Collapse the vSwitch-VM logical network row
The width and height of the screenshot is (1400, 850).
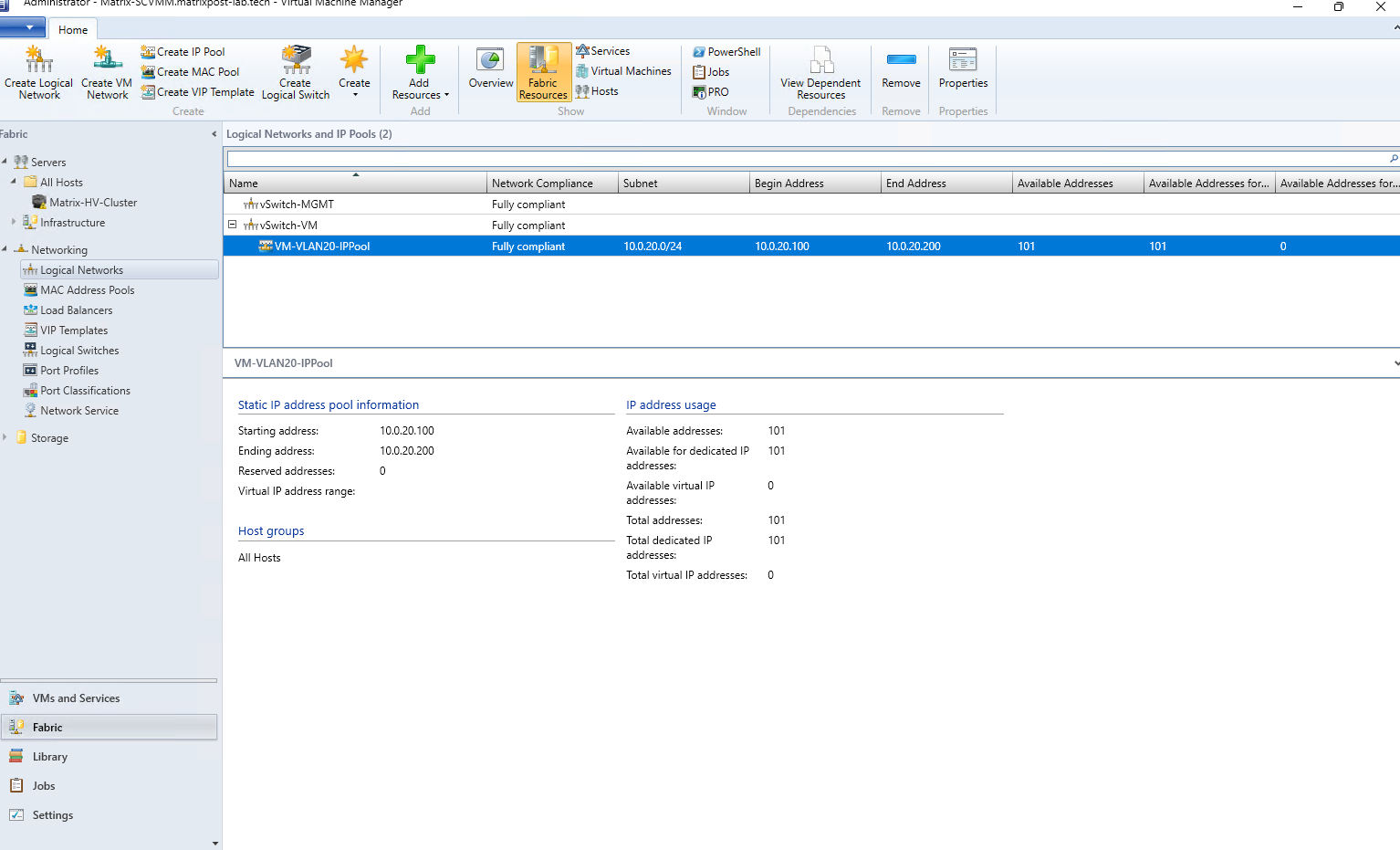pyautogui.click(x=232, y=225)
